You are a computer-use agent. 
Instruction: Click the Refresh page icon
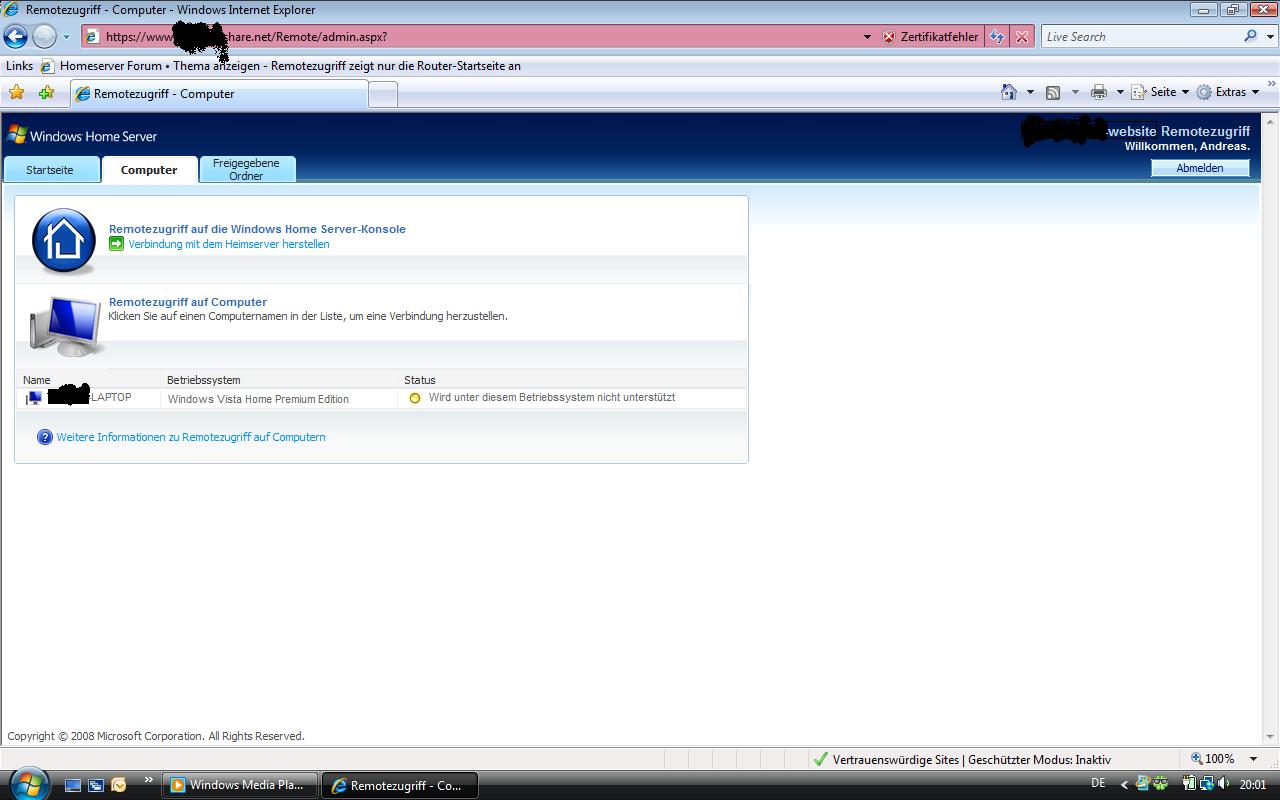(997, 37)
